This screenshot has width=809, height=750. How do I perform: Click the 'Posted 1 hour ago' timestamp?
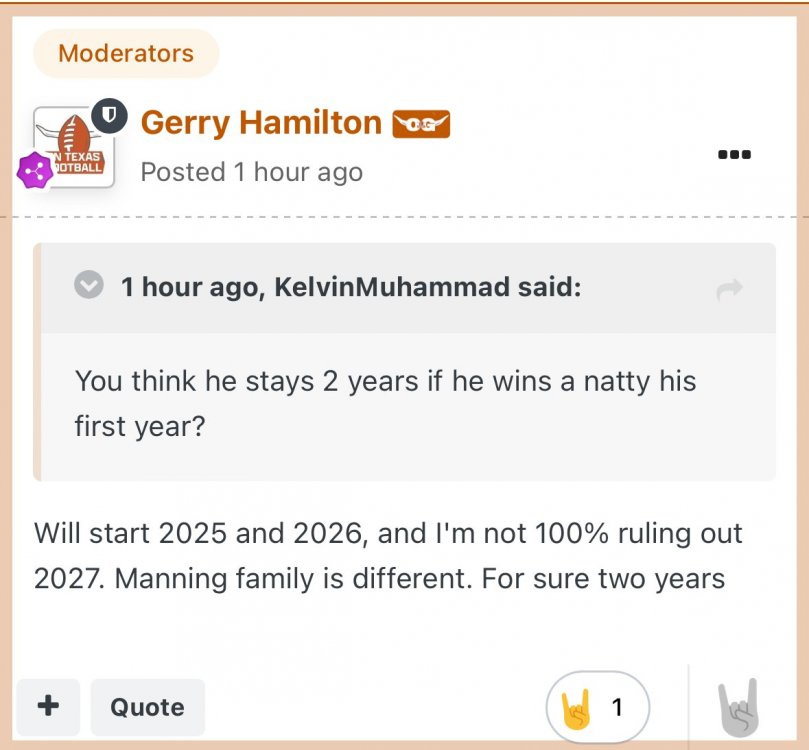pyautogui.click(x=251, y=172)
